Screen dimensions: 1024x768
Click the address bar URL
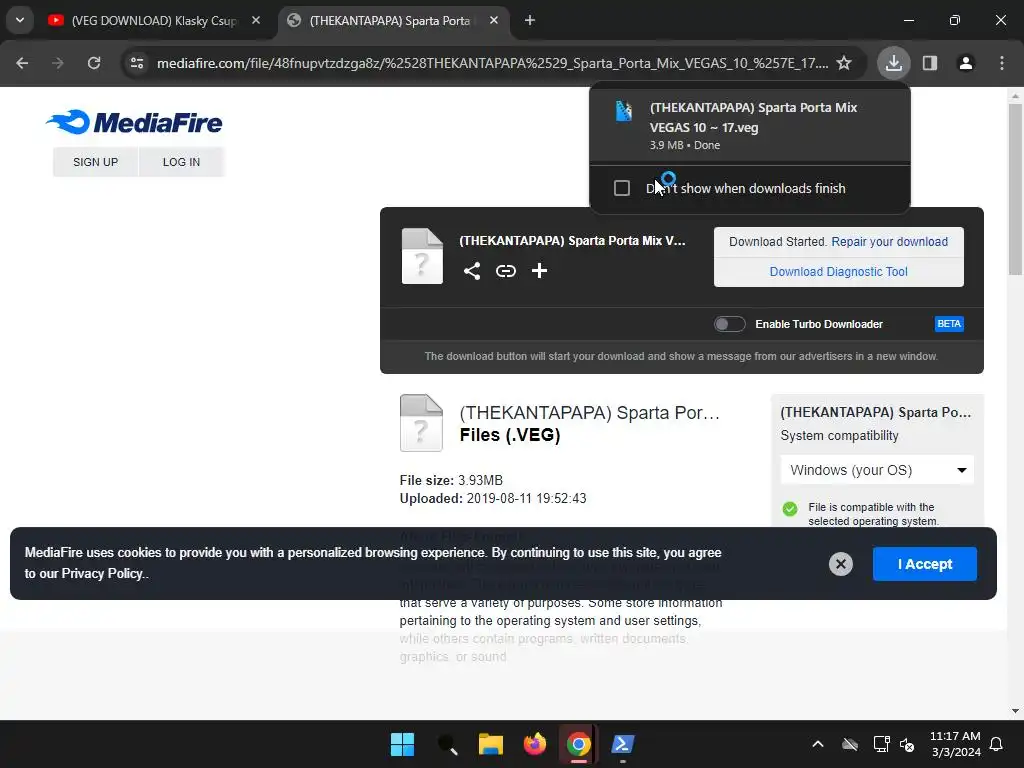(492, 63)
